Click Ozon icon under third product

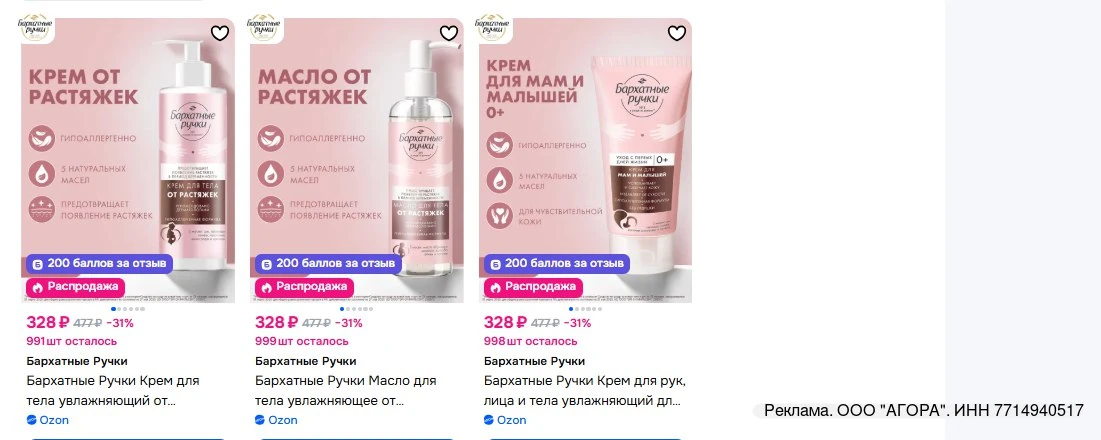tap(489, 420)
